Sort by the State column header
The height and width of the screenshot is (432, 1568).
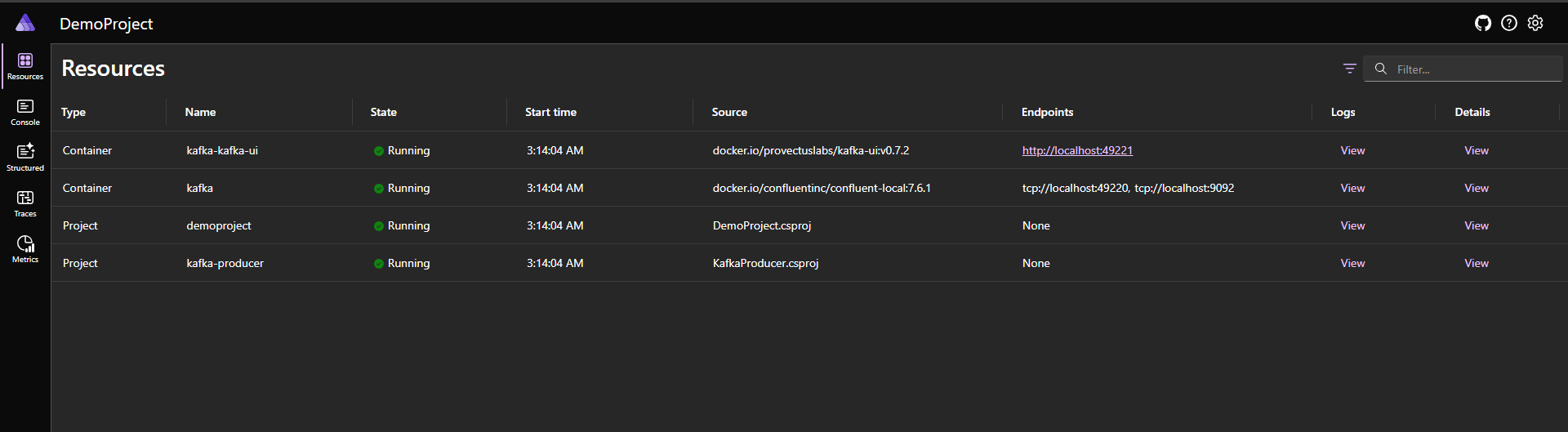[383, 112]
